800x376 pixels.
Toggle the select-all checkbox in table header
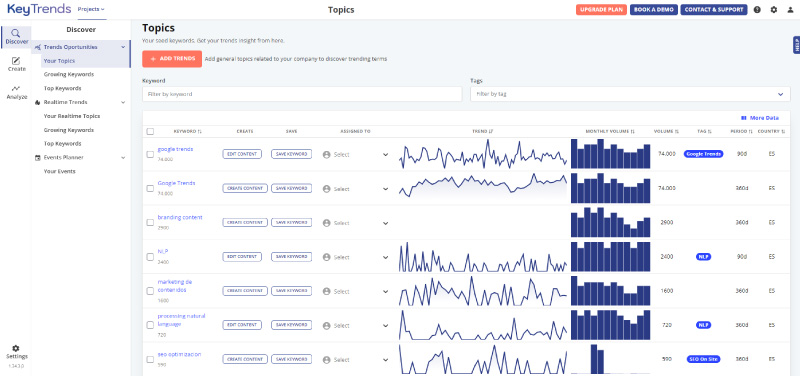pos(150,132)
